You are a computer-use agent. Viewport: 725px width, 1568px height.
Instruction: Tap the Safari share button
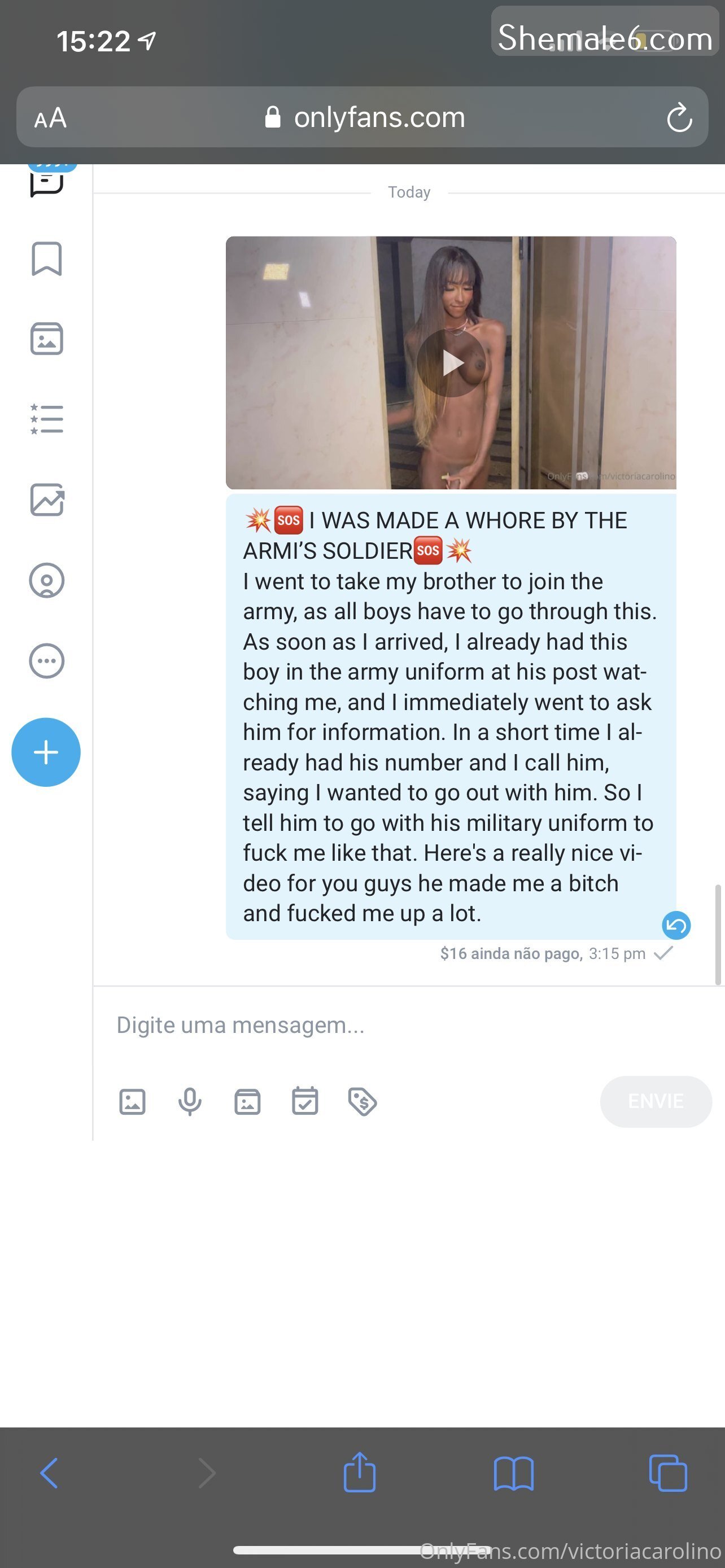[x=359, y=1473]
